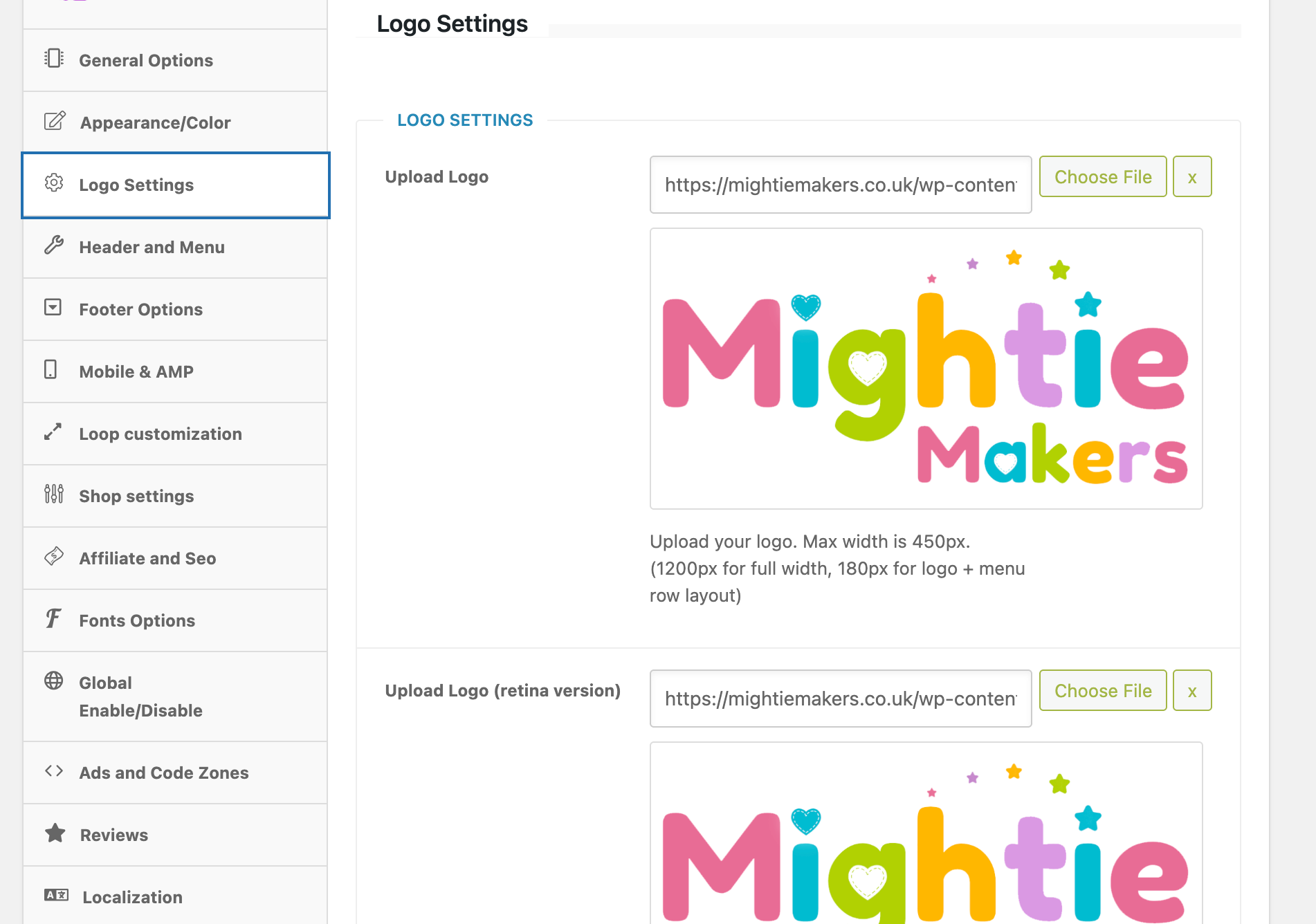This screenshot has height=924, width=1316.
Task: Click the Shop settings sliders icon
Action: [x=54, y=494]
